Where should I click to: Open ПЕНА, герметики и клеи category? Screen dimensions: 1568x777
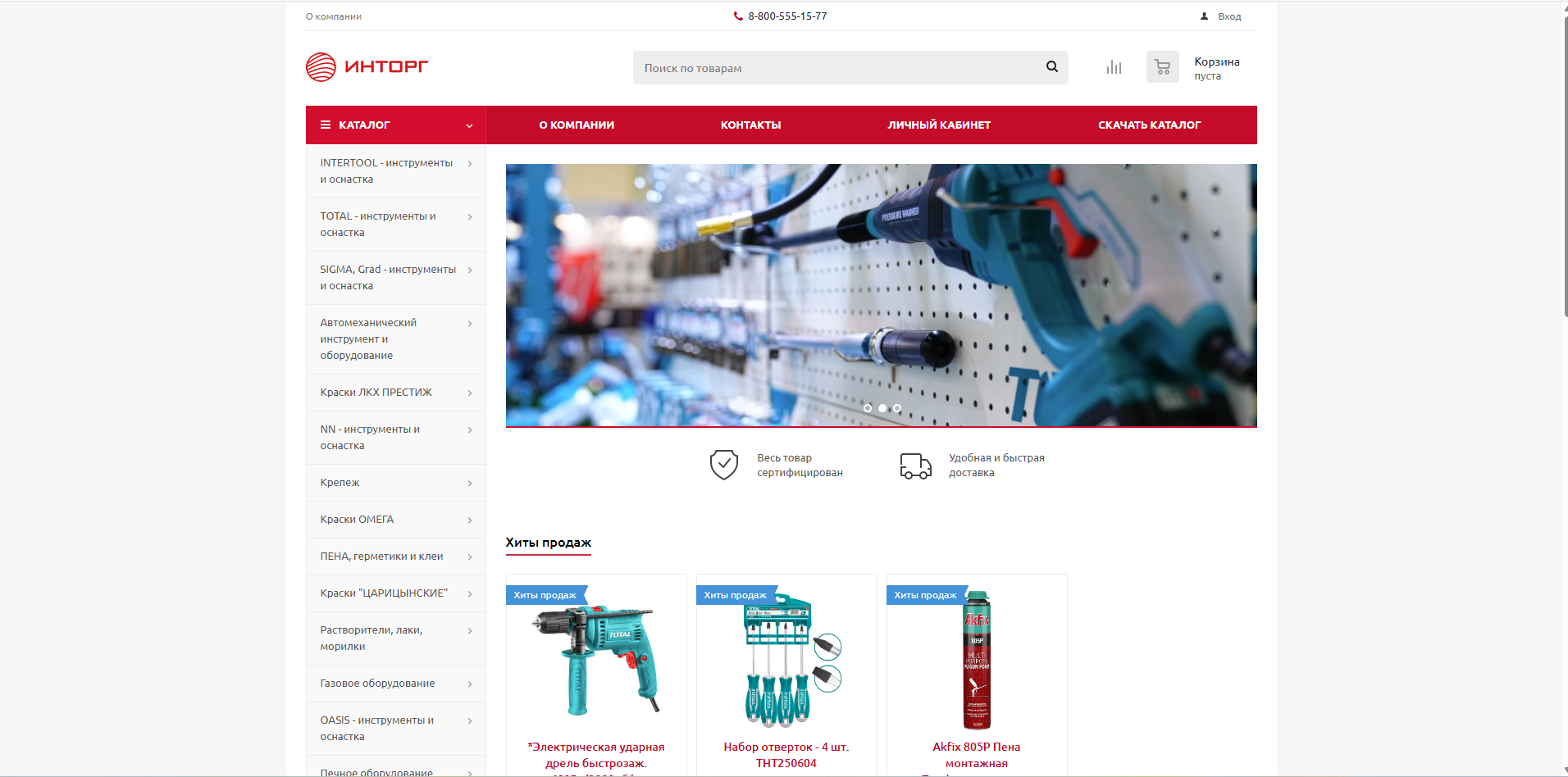click(x=381, y=557)
